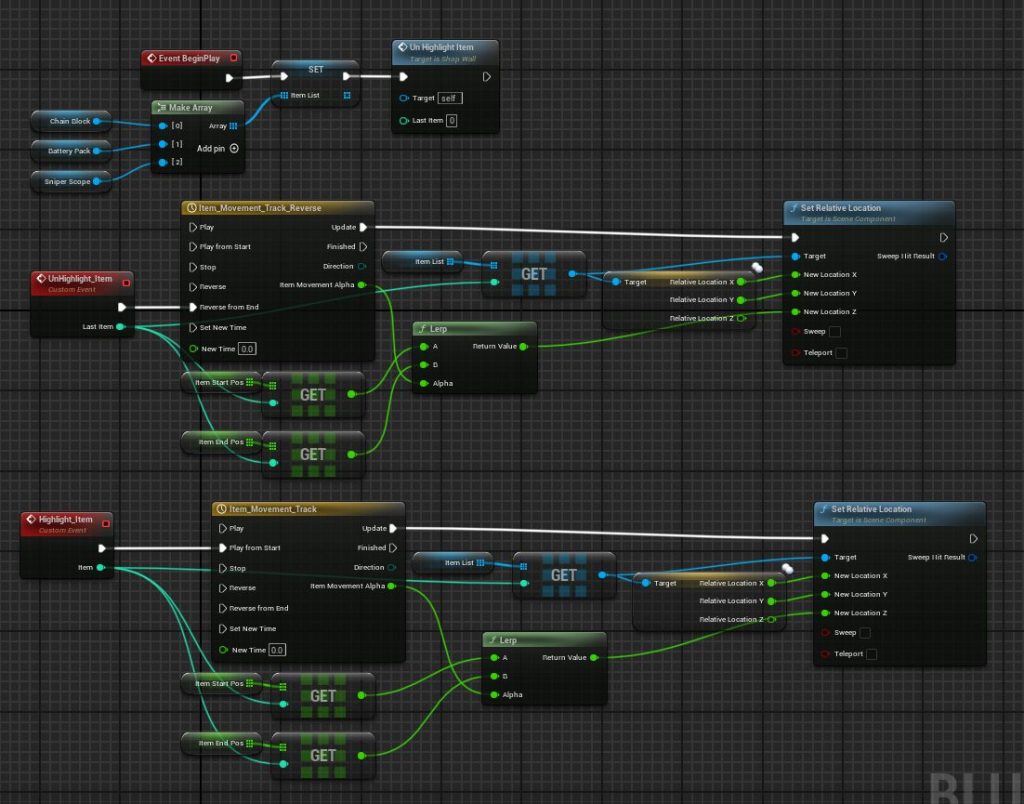This screenshot has width=1024, height=804.
Task: Click the array output pin on Make Array
Action: 233,126
